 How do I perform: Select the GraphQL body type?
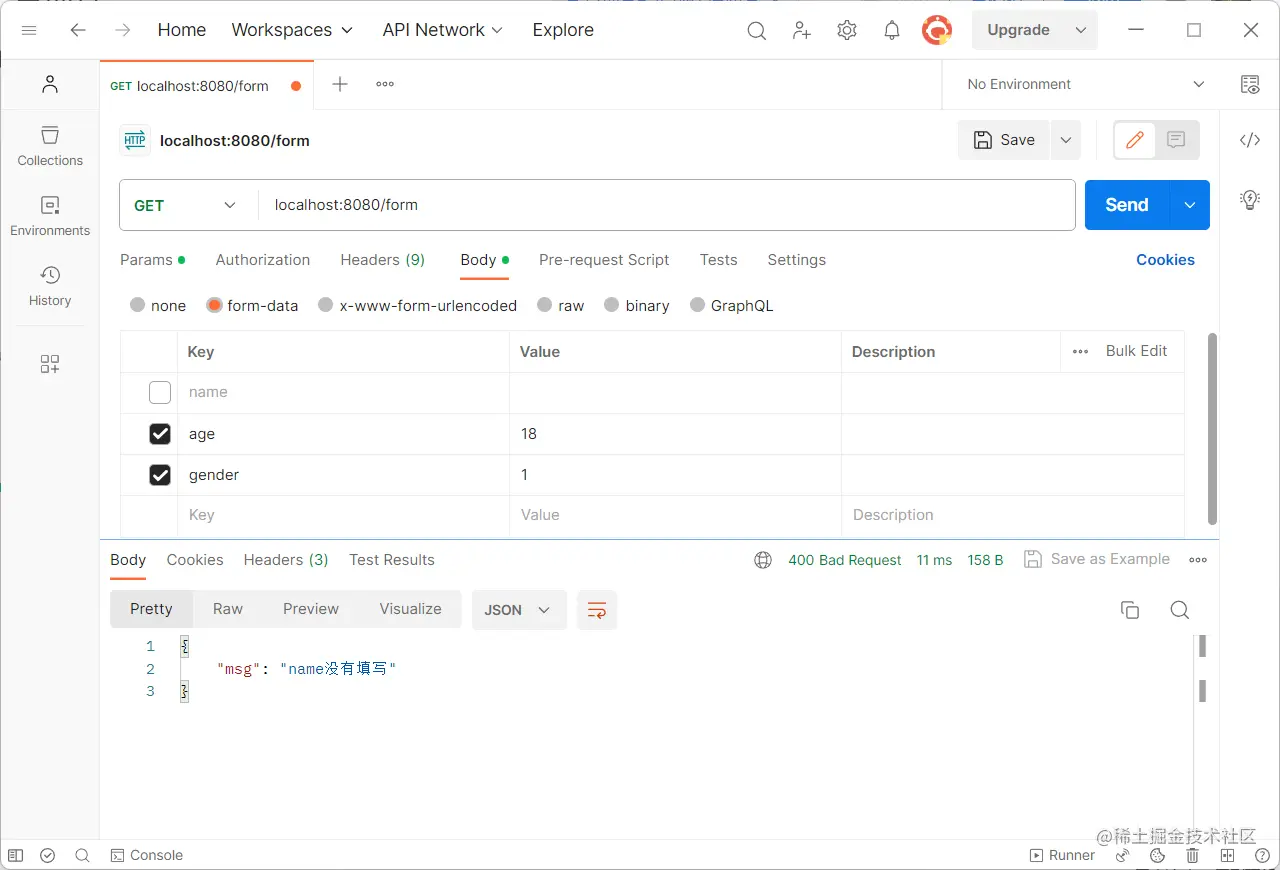[x=698, y=305]
